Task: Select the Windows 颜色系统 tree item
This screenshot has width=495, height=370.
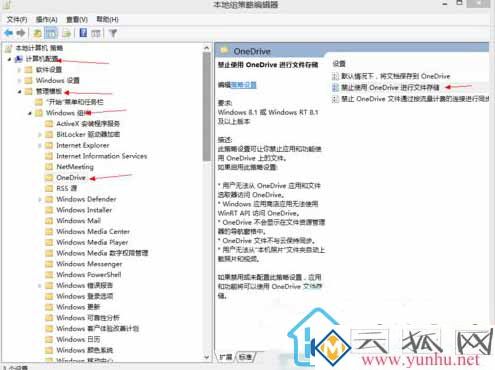Action: click(85, 350)
